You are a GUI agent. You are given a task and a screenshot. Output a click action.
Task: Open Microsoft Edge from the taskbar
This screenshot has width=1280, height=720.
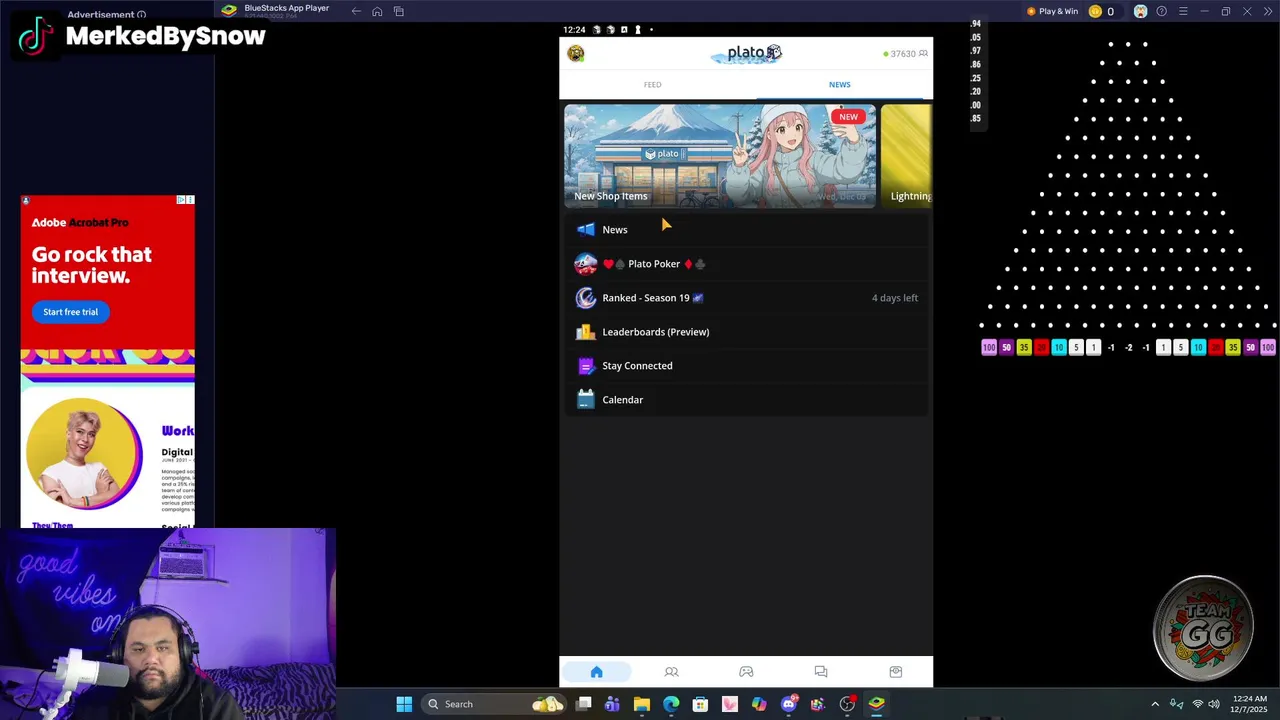pyautogui.click(x=671, y=704)
